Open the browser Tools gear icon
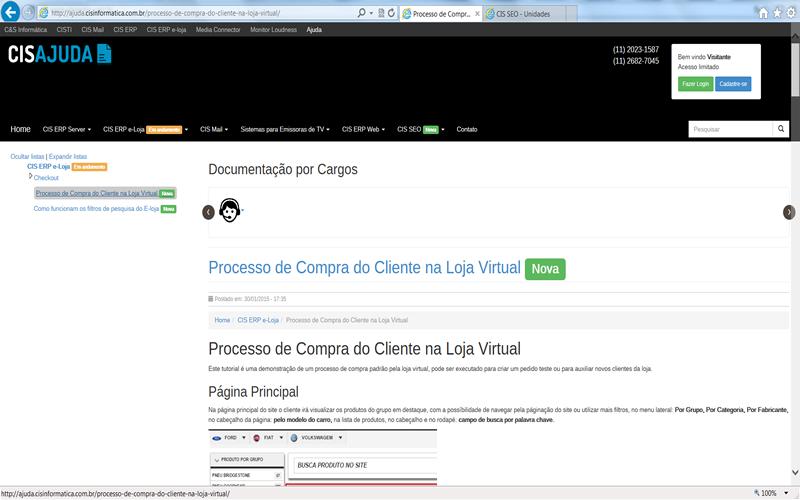 pyautogui.click(x=791, y=13)
